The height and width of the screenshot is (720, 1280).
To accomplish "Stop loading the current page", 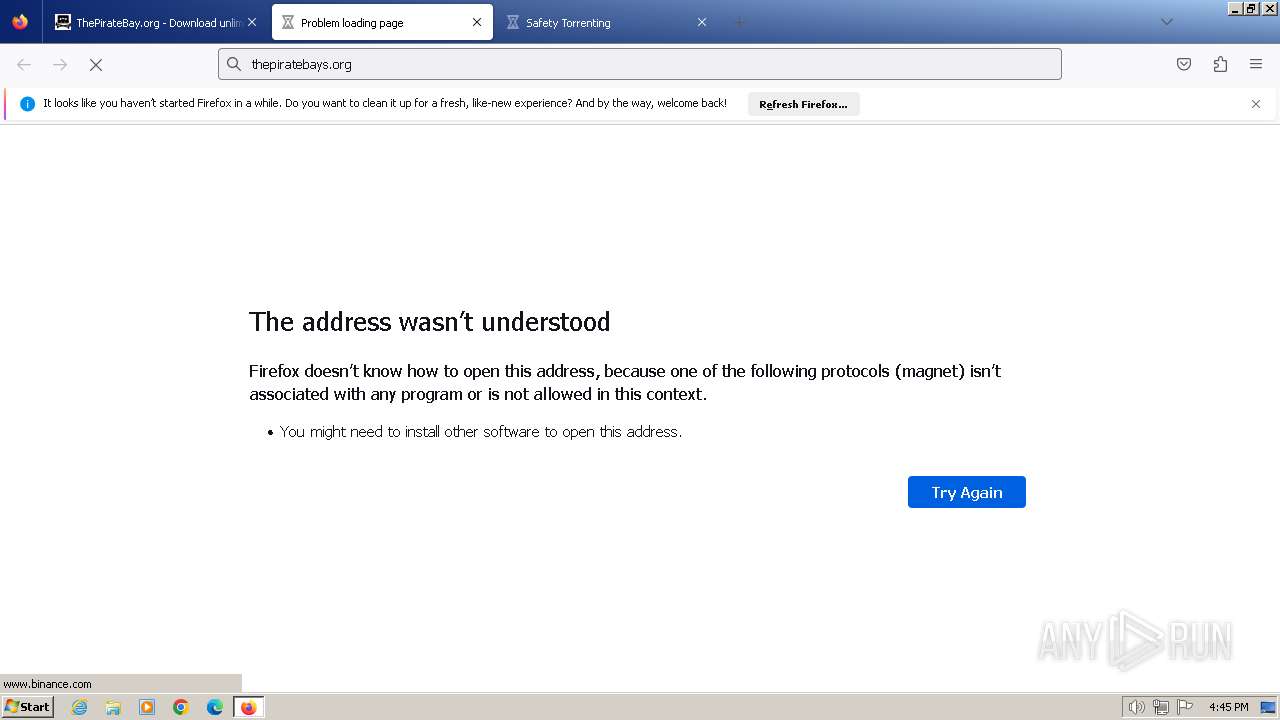I will (x=96, y=64).
